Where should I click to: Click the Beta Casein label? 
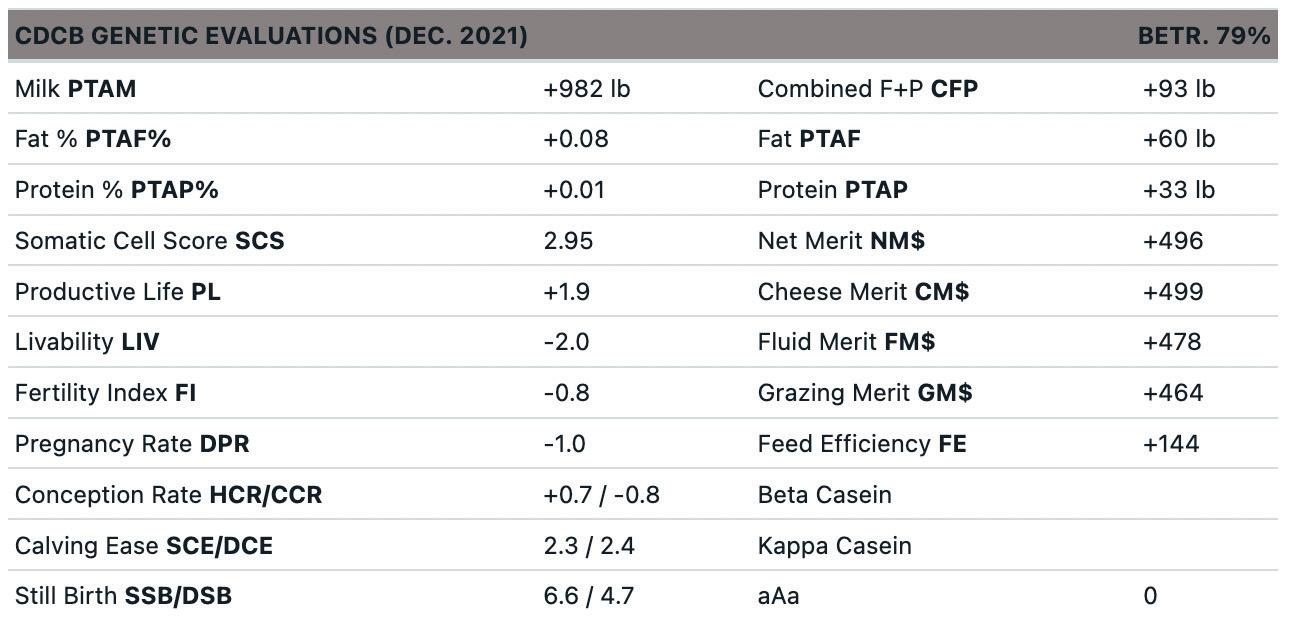(x=824, y=495)
